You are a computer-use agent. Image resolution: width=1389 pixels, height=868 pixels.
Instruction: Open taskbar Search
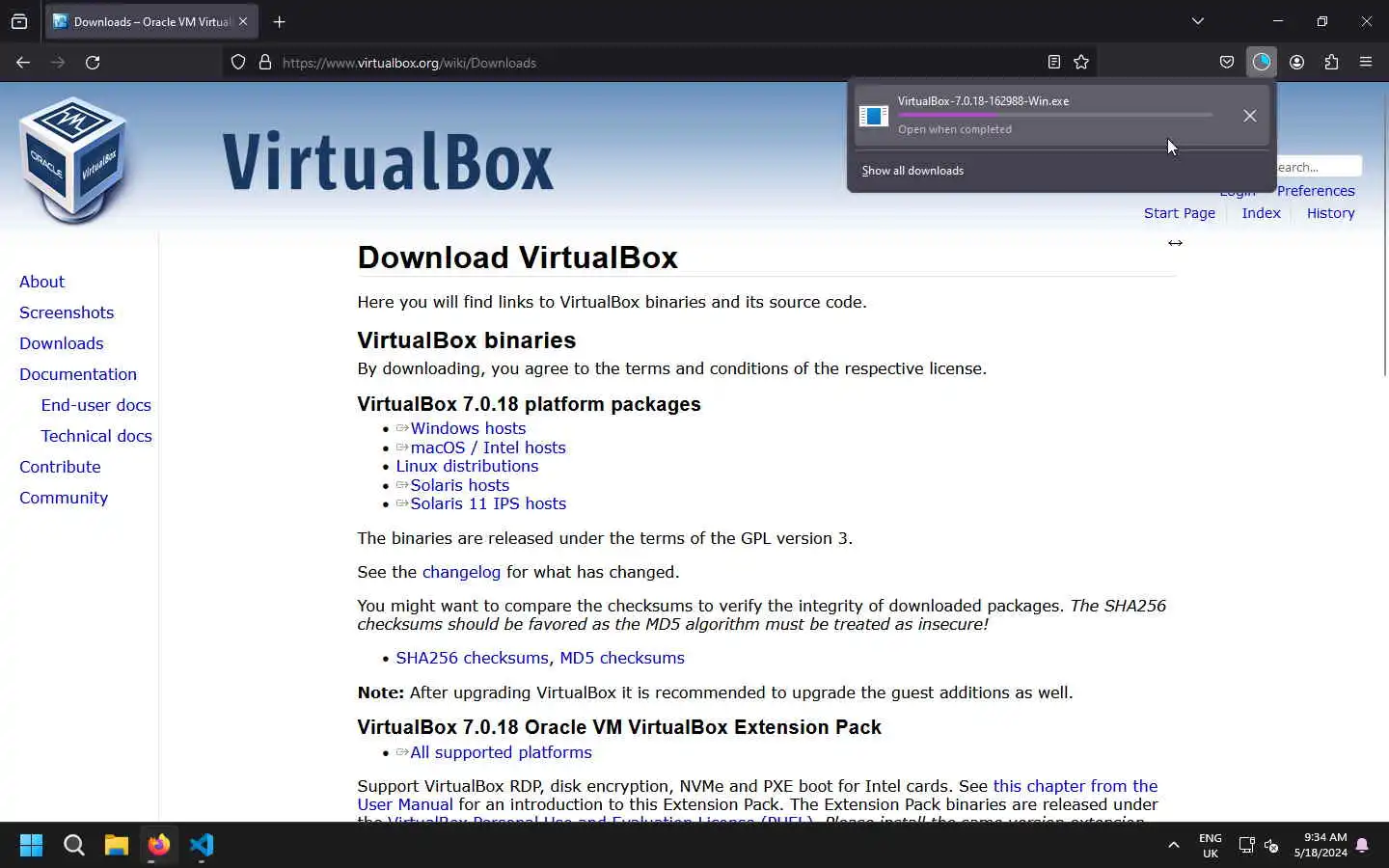73,846
